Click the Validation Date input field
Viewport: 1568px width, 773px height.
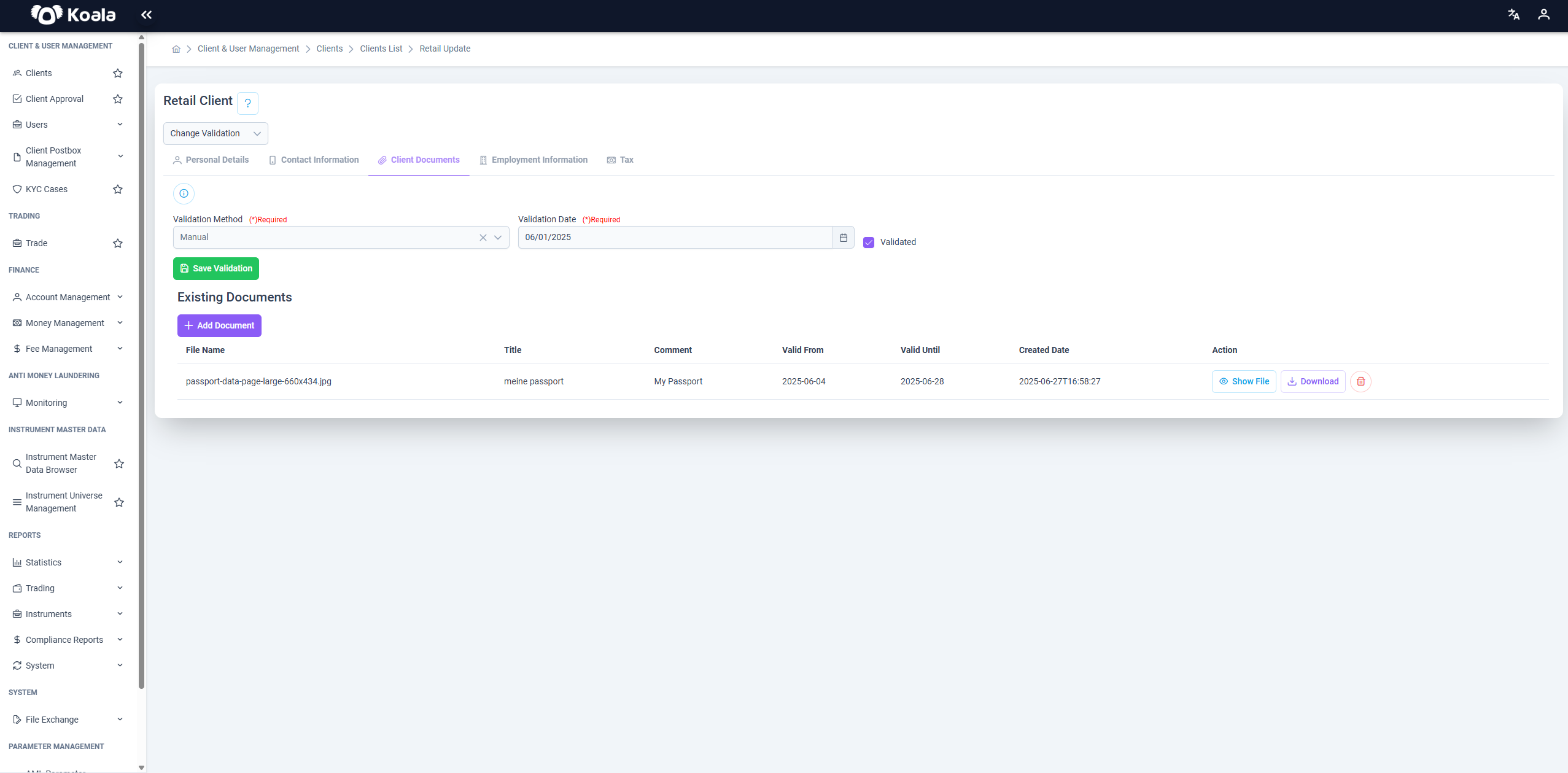pyautogui.click(x=675, y=238)
